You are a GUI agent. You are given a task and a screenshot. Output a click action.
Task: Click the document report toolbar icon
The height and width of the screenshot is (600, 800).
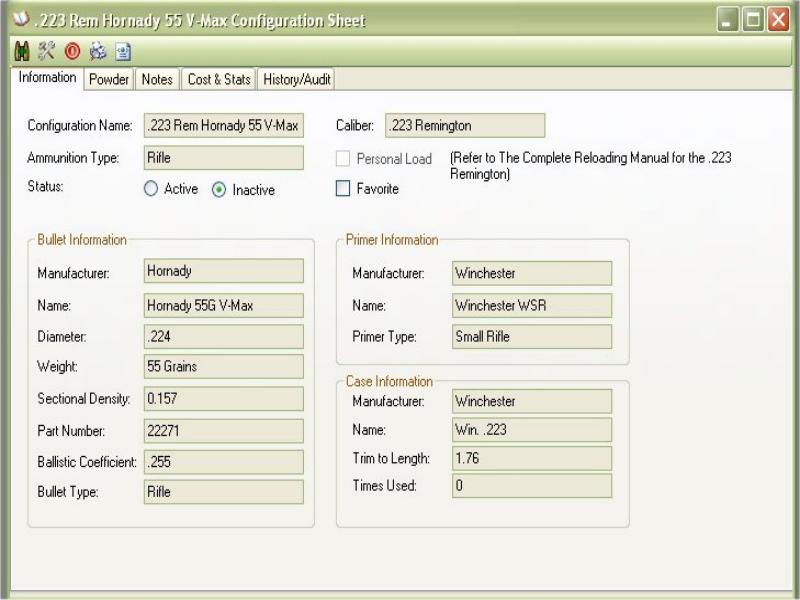coord(123,52)
